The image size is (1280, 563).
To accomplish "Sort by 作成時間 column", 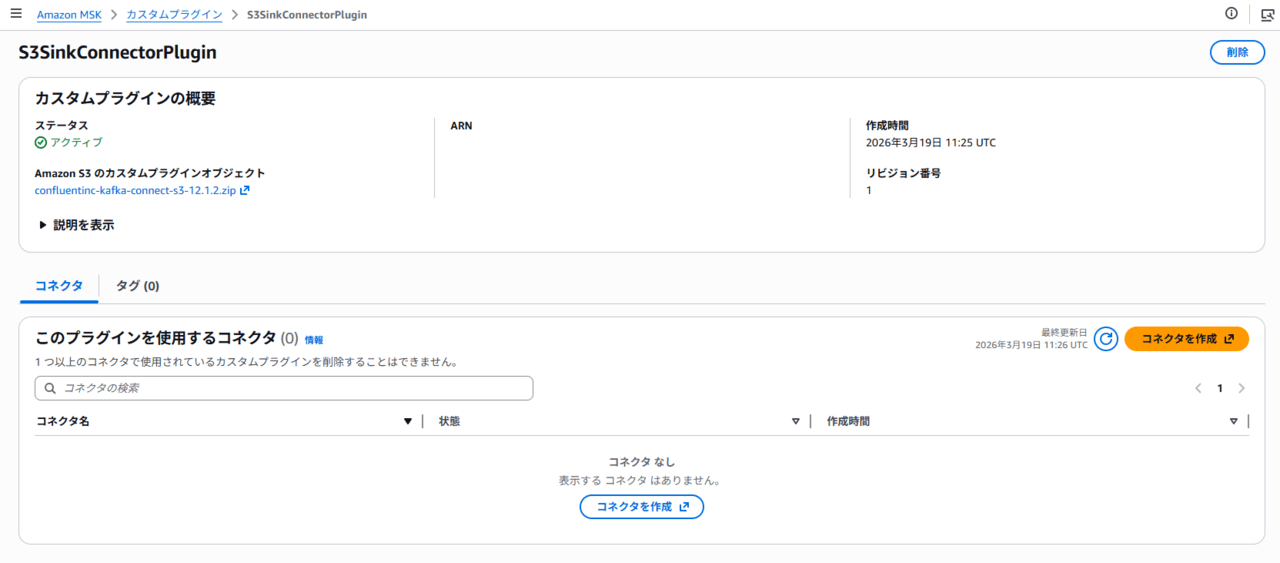I will (1233, 421).
